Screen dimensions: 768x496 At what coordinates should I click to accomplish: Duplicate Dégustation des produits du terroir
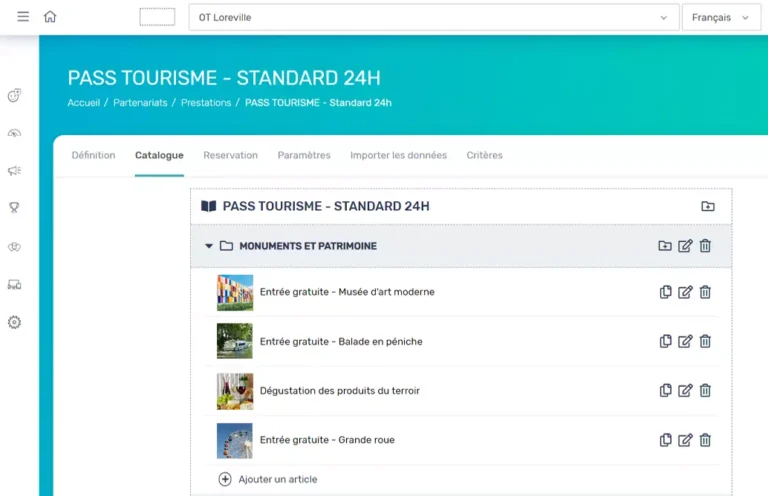coord(665,391)
